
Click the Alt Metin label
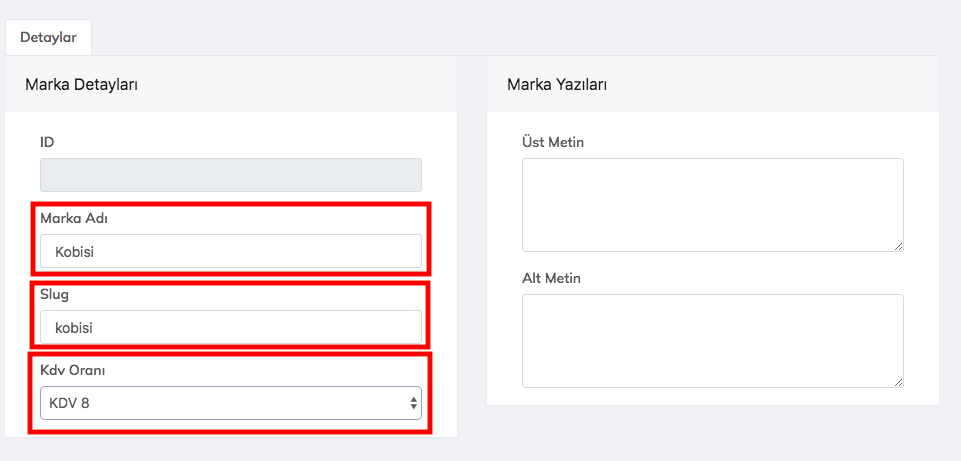pos(551,278)
